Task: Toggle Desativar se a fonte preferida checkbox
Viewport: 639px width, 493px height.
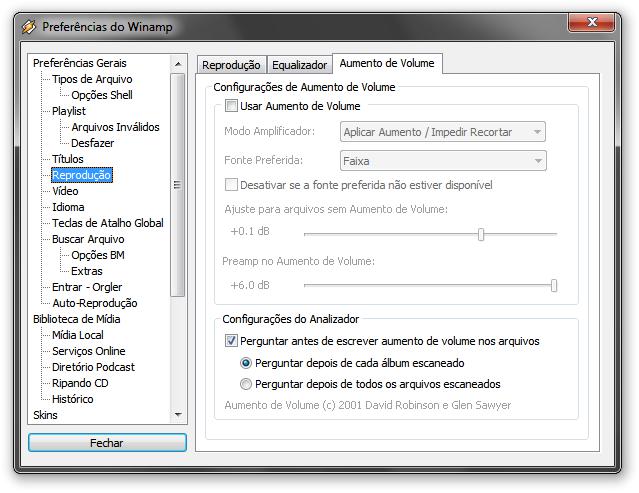Action: [231, 185]
